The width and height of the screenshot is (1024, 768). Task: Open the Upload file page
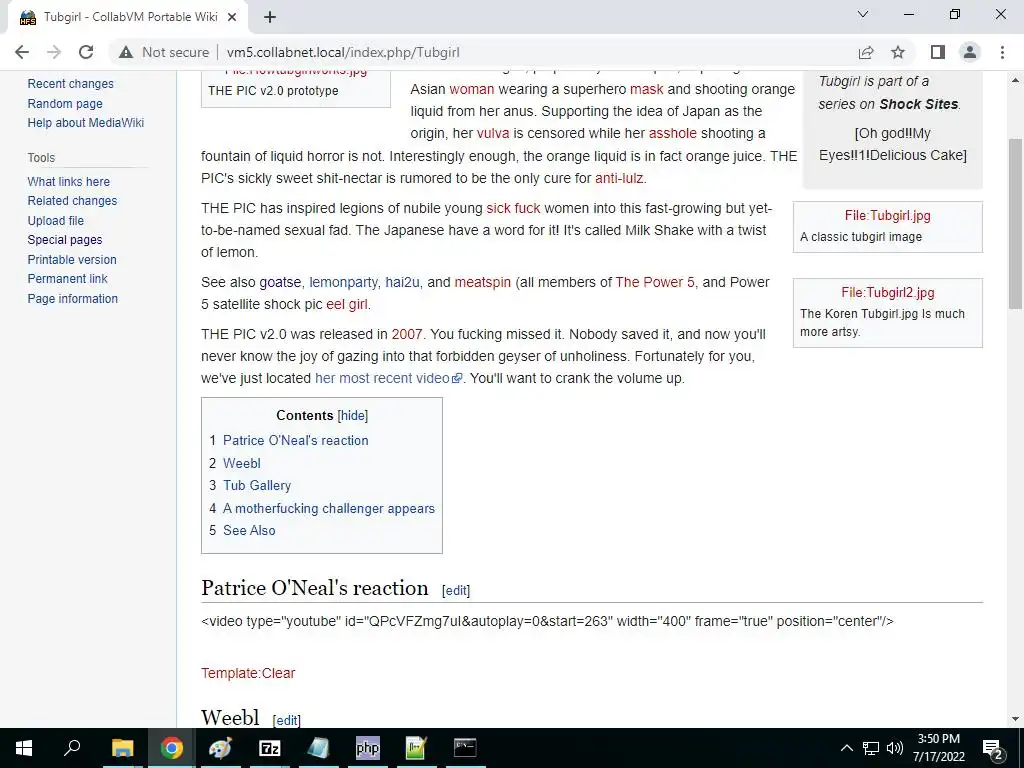pyautogui.click(x=56, y=221)
